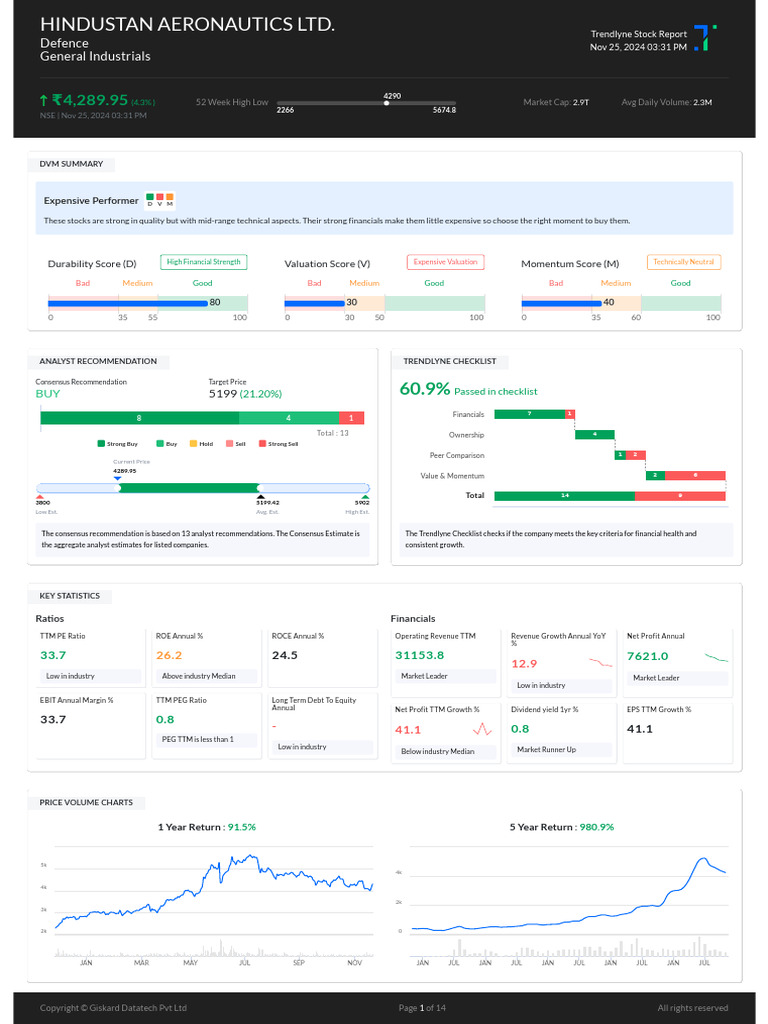Click the HINDUSTAN AERONAUTICS LTD. title
The image size is (768, 1024).
coord(187,24)
